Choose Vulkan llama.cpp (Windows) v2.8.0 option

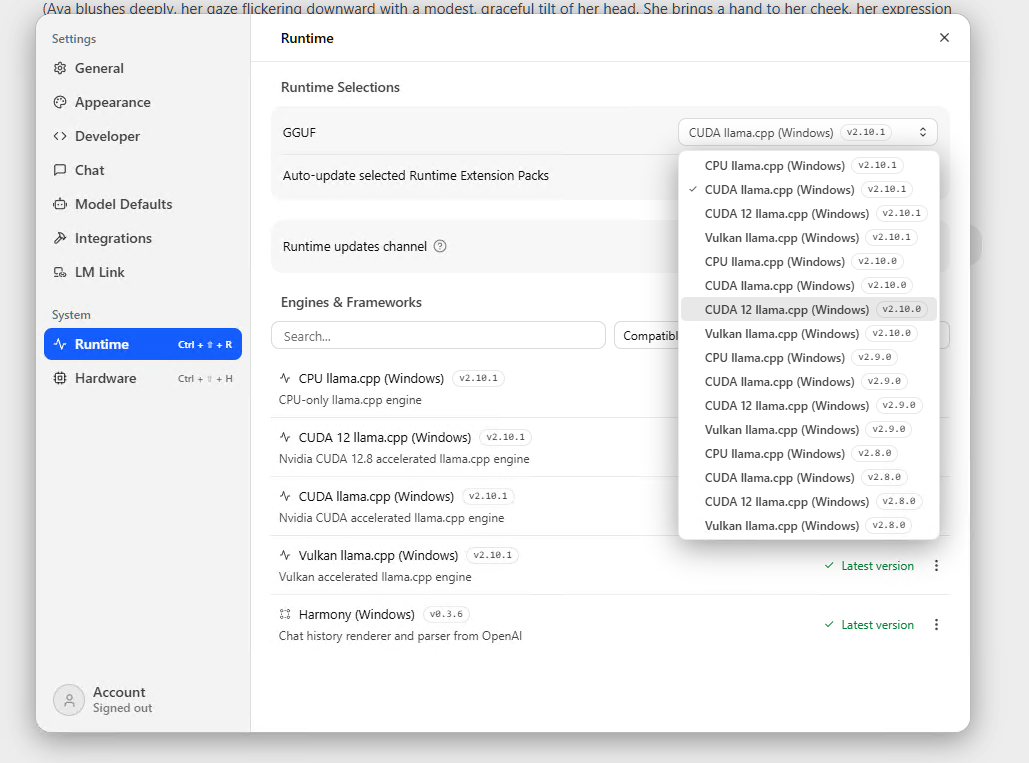(808, 526)
